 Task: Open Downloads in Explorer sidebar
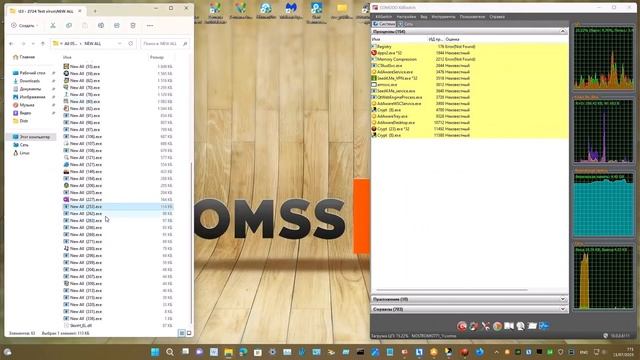pos(27,81)
